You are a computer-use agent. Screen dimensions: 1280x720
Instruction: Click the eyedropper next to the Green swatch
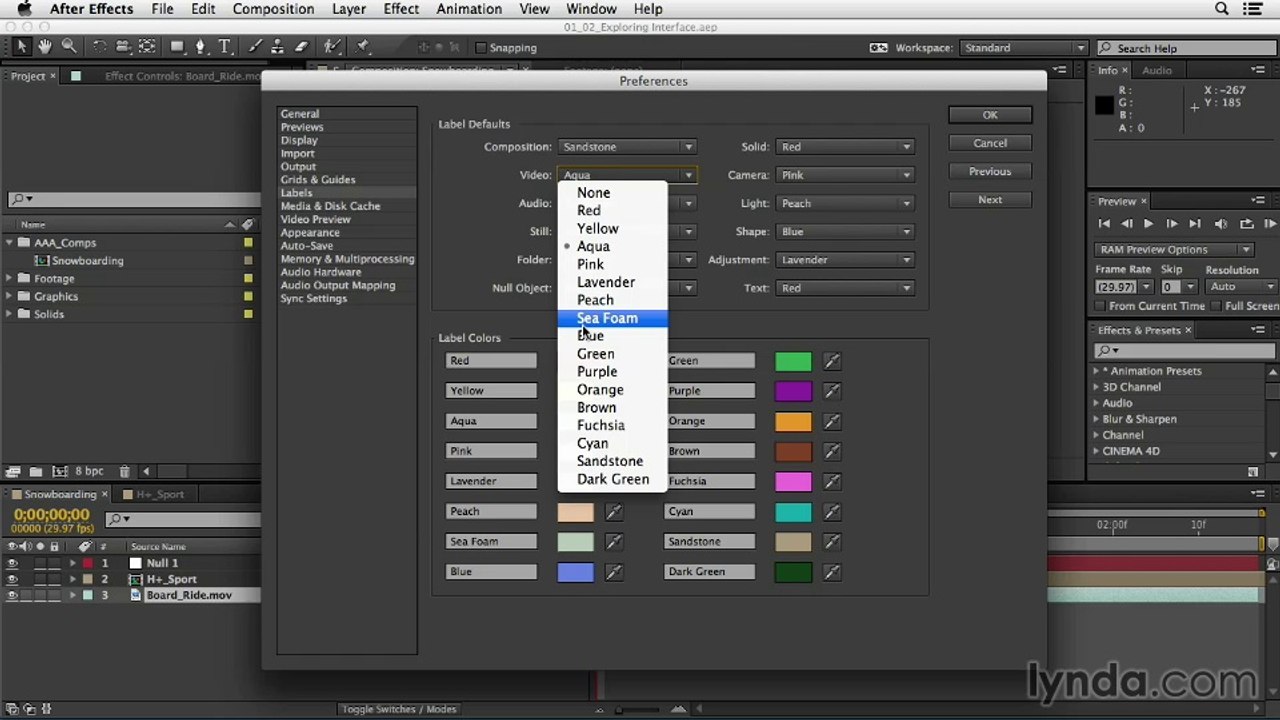pyautogui.click(x=832, y=361)
